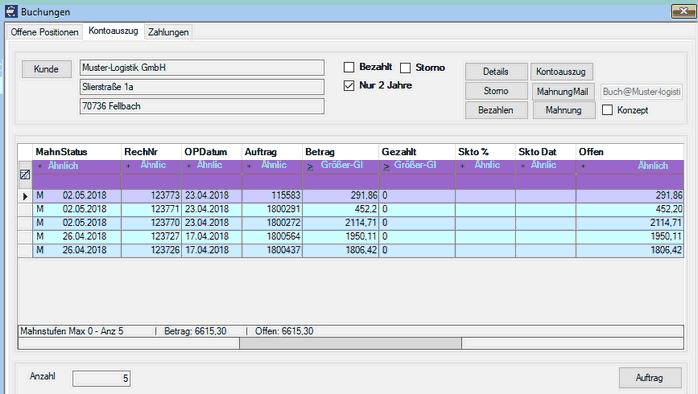This screenshot has height=394, width=698.
Task: Select invoice number 123770 cell
Action: pos(151,223)
